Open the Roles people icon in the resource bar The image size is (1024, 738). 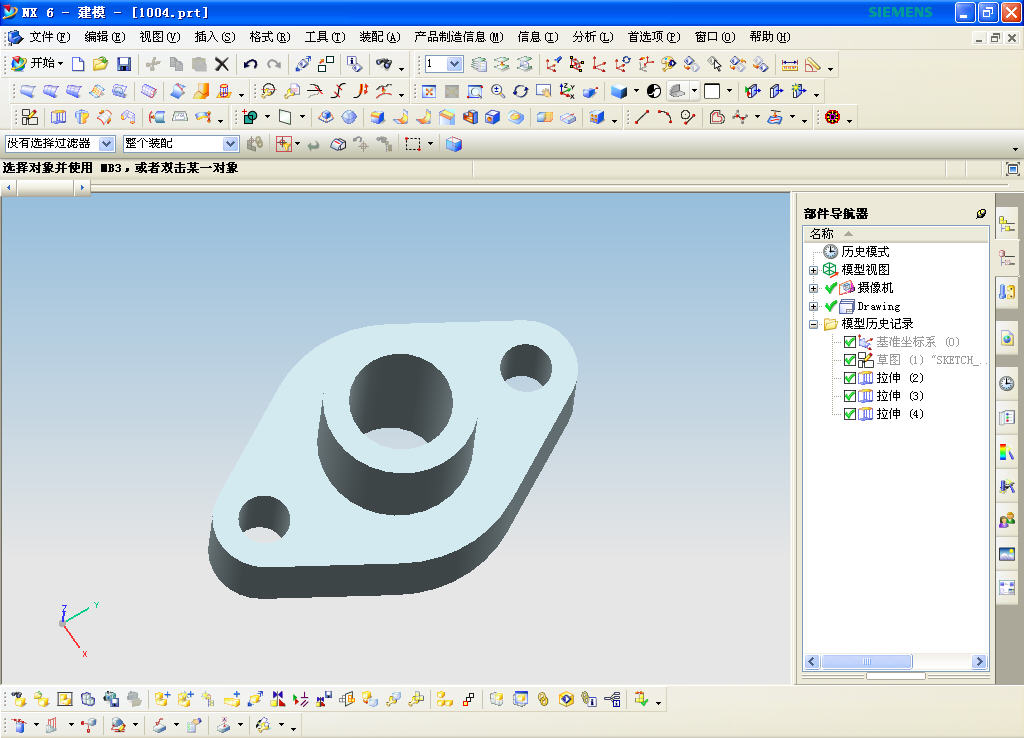[x=1006, y=521]
